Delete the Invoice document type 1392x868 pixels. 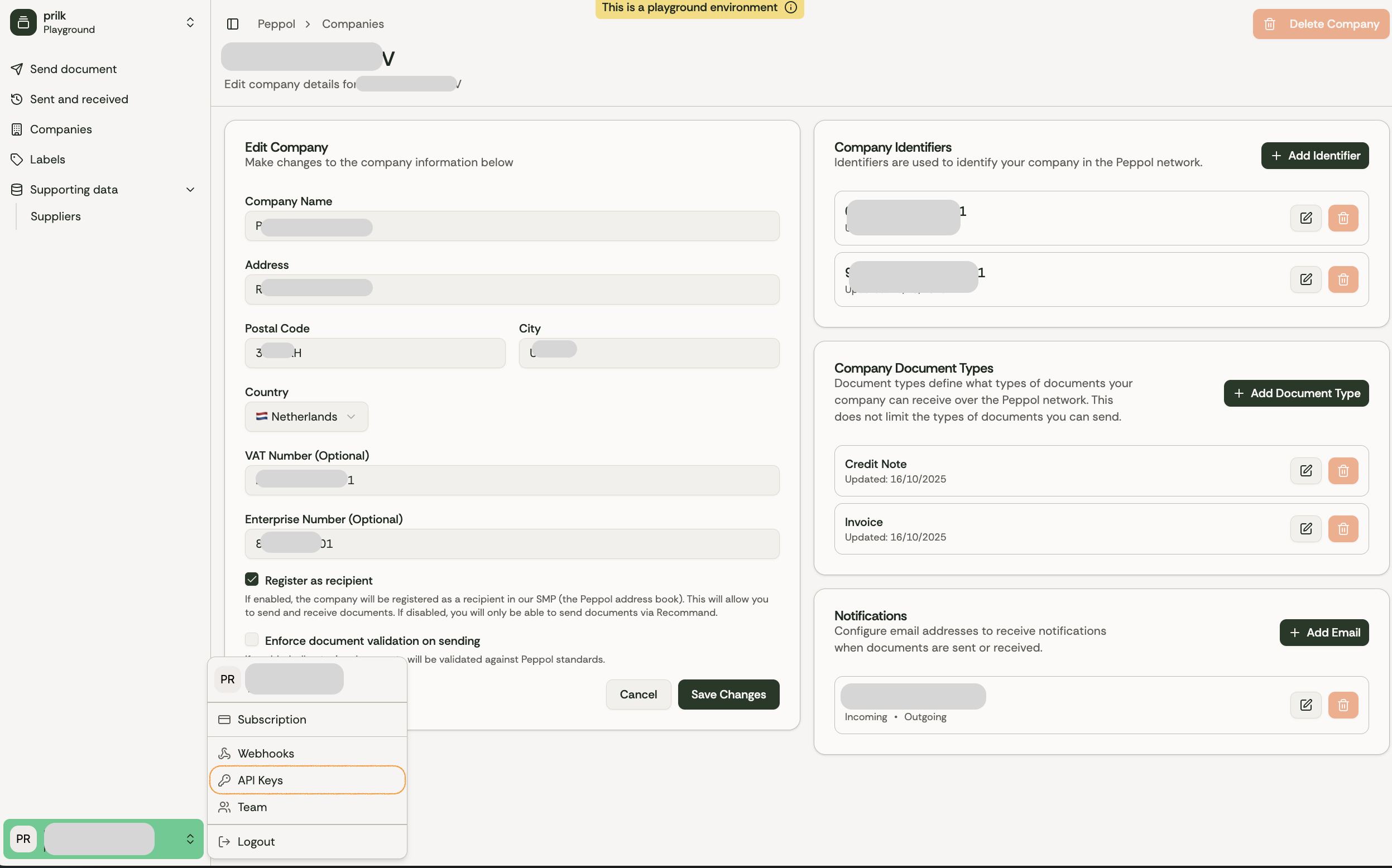(x=1343, y=529)
